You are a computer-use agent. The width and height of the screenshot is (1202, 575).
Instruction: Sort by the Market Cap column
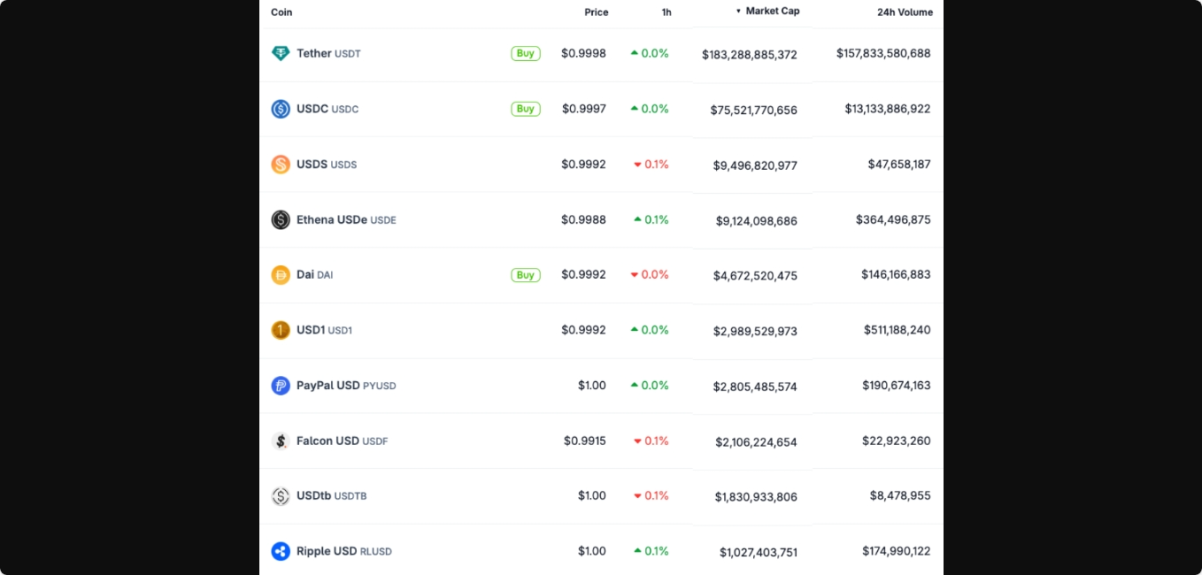pyautogui.click(x=772, y=11)
